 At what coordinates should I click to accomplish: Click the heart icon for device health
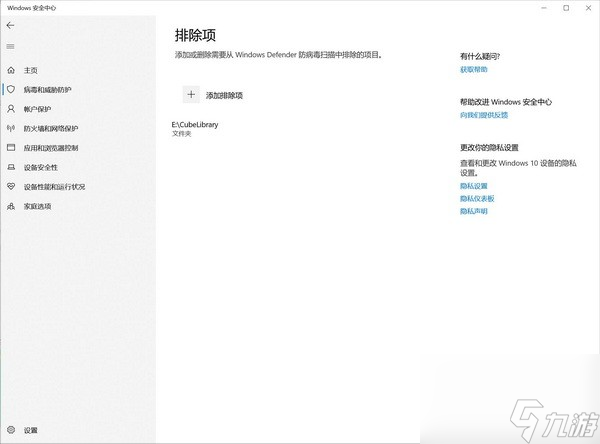coord(11,186)
